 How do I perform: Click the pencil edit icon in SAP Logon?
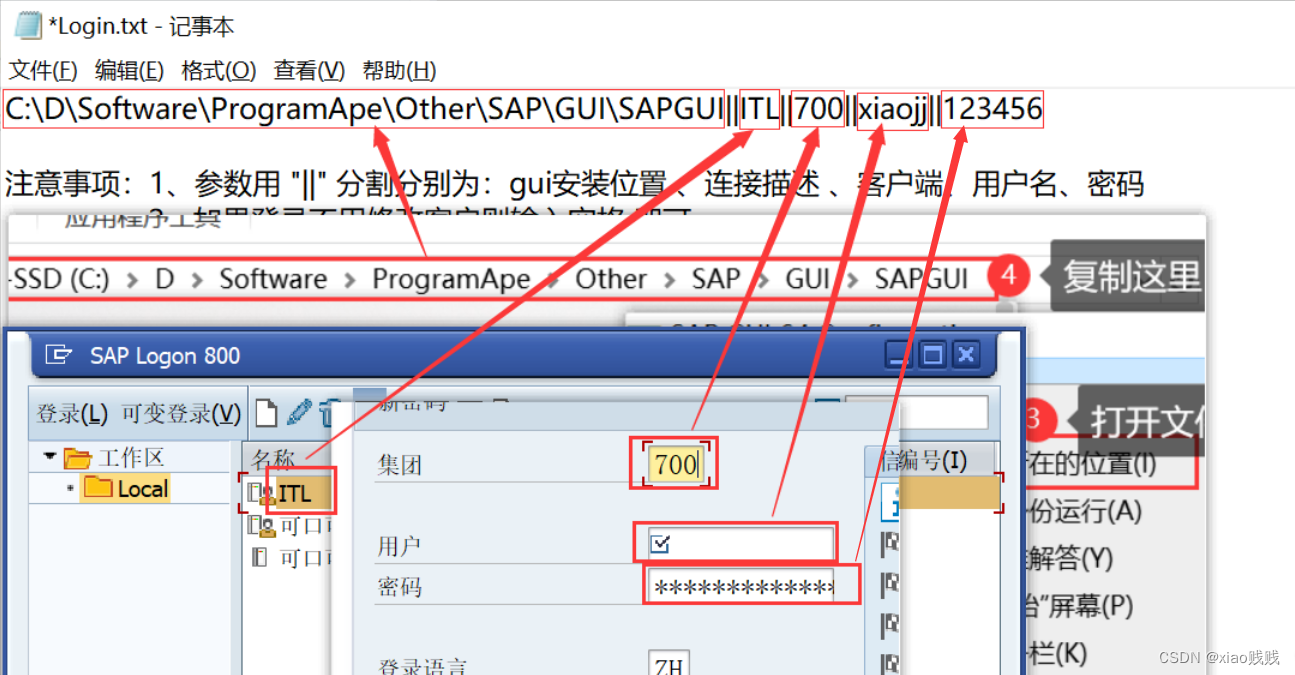click(298, 412)
